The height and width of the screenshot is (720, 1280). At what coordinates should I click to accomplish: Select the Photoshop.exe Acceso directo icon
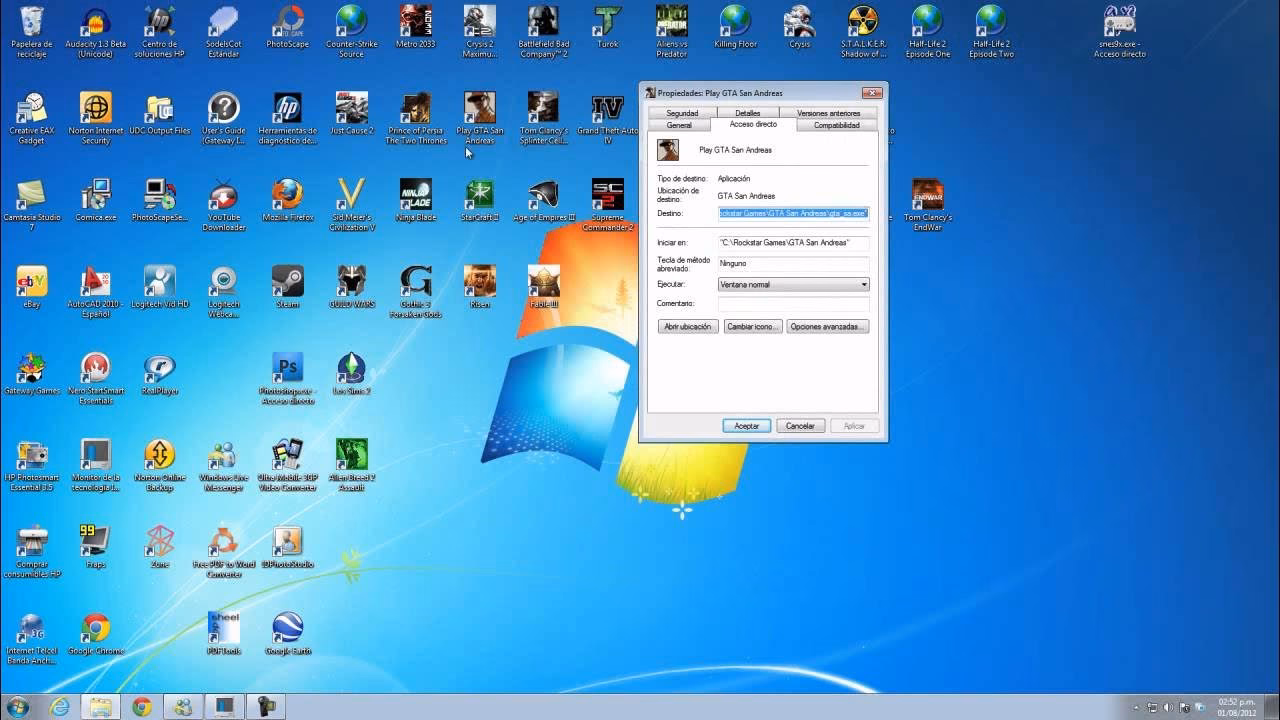[x=287, y=378]
